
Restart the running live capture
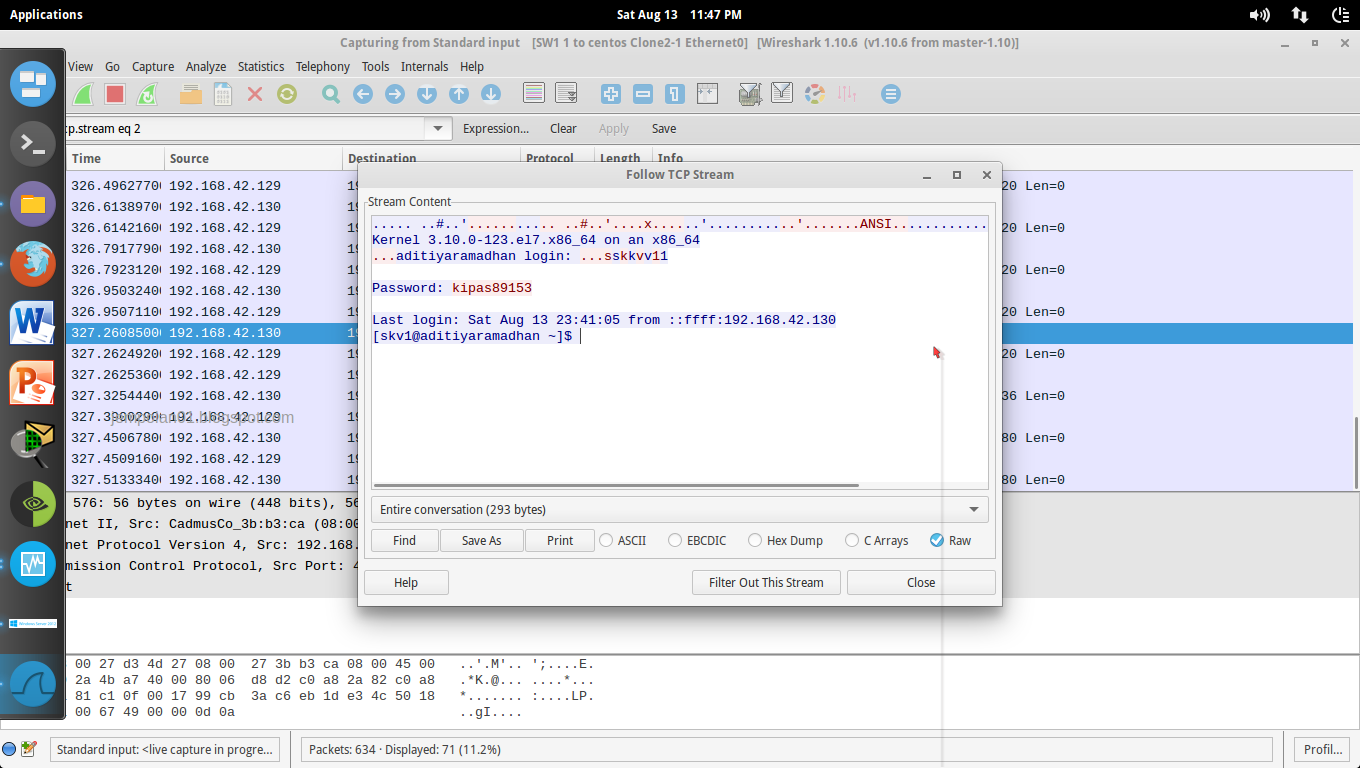(x=147, y=94)
